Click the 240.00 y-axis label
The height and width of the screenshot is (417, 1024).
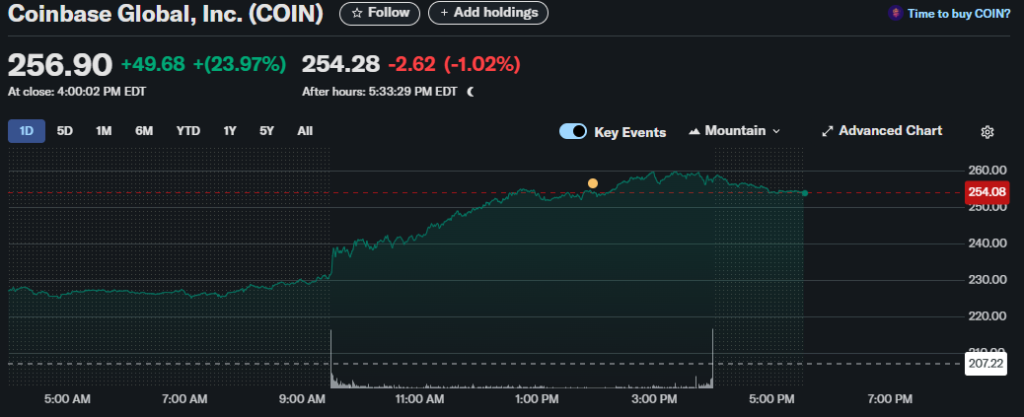click(987, 243)
